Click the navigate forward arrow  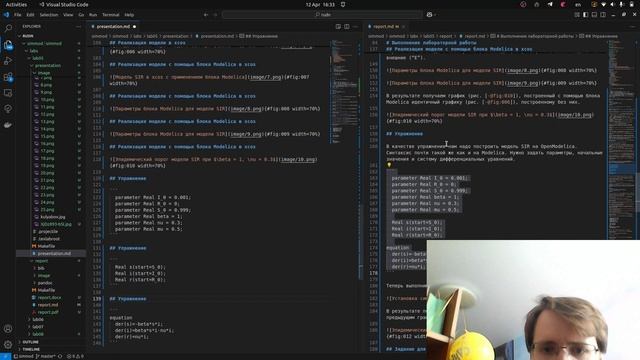click(x=216, y=15)
